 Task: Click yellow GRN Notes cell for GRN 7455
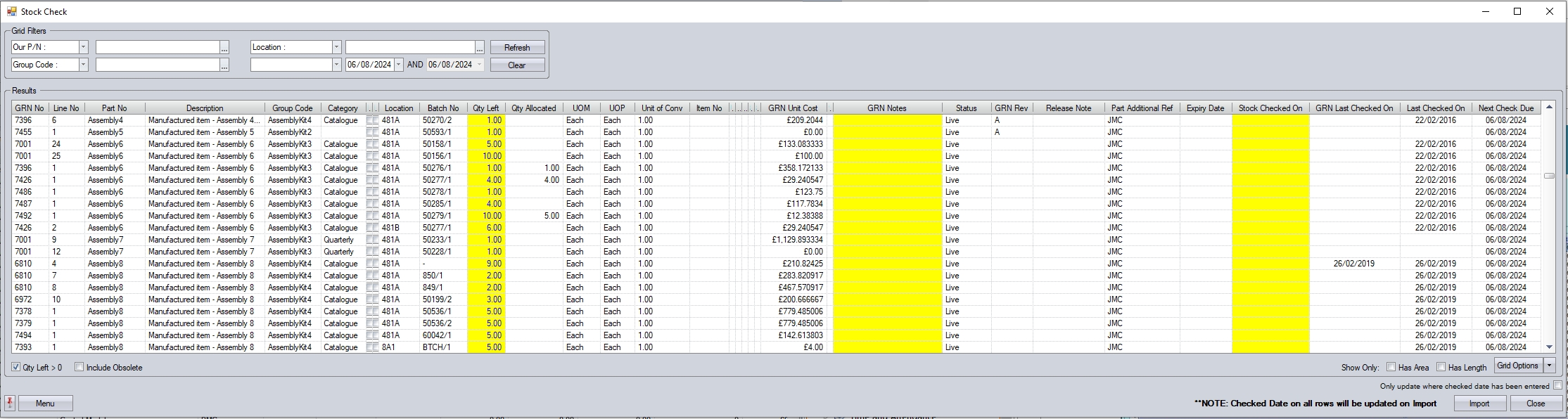tap(887, 132)
